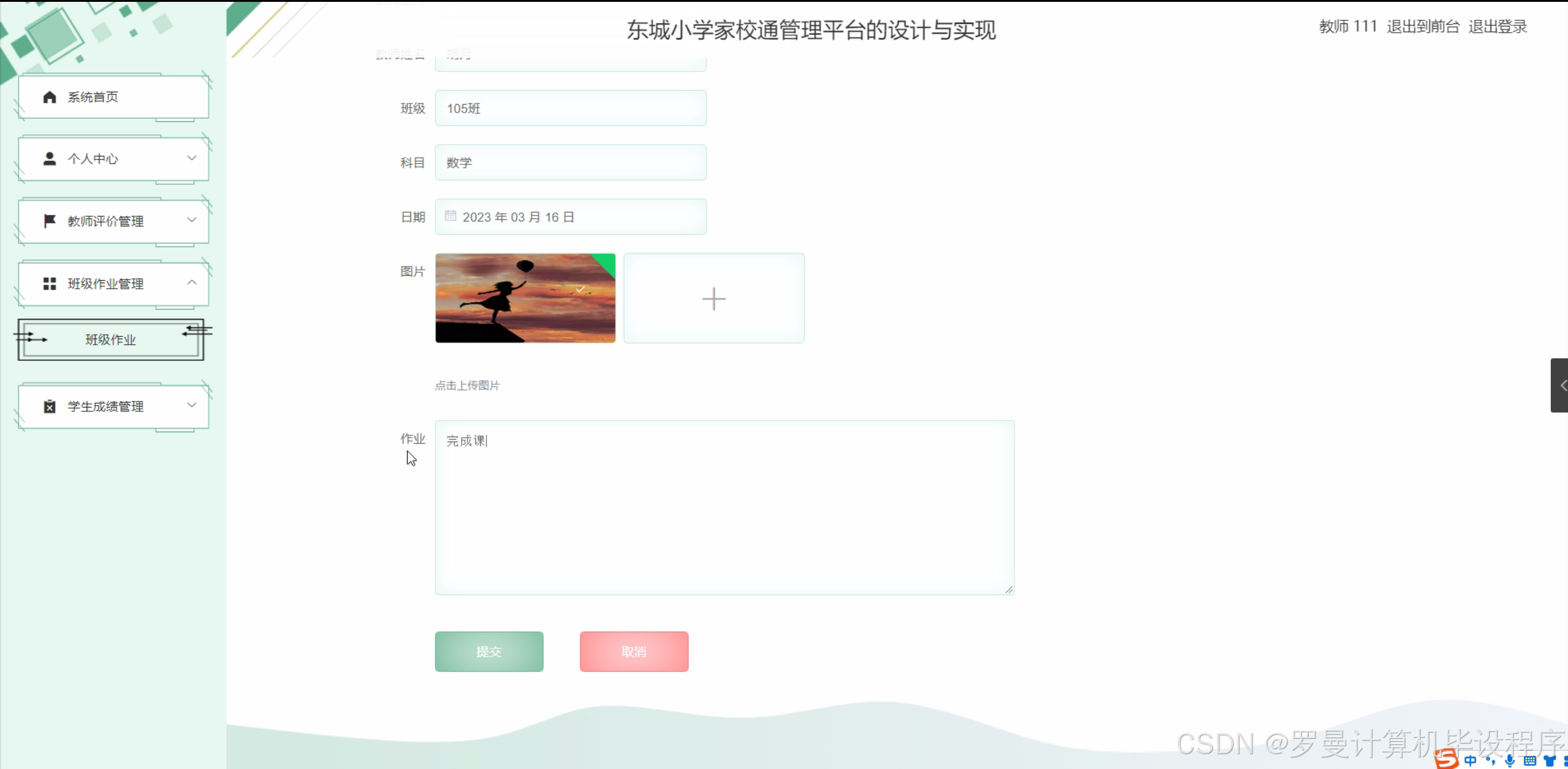Click the grid icon beside 班级作业管理

coord(49,283)
